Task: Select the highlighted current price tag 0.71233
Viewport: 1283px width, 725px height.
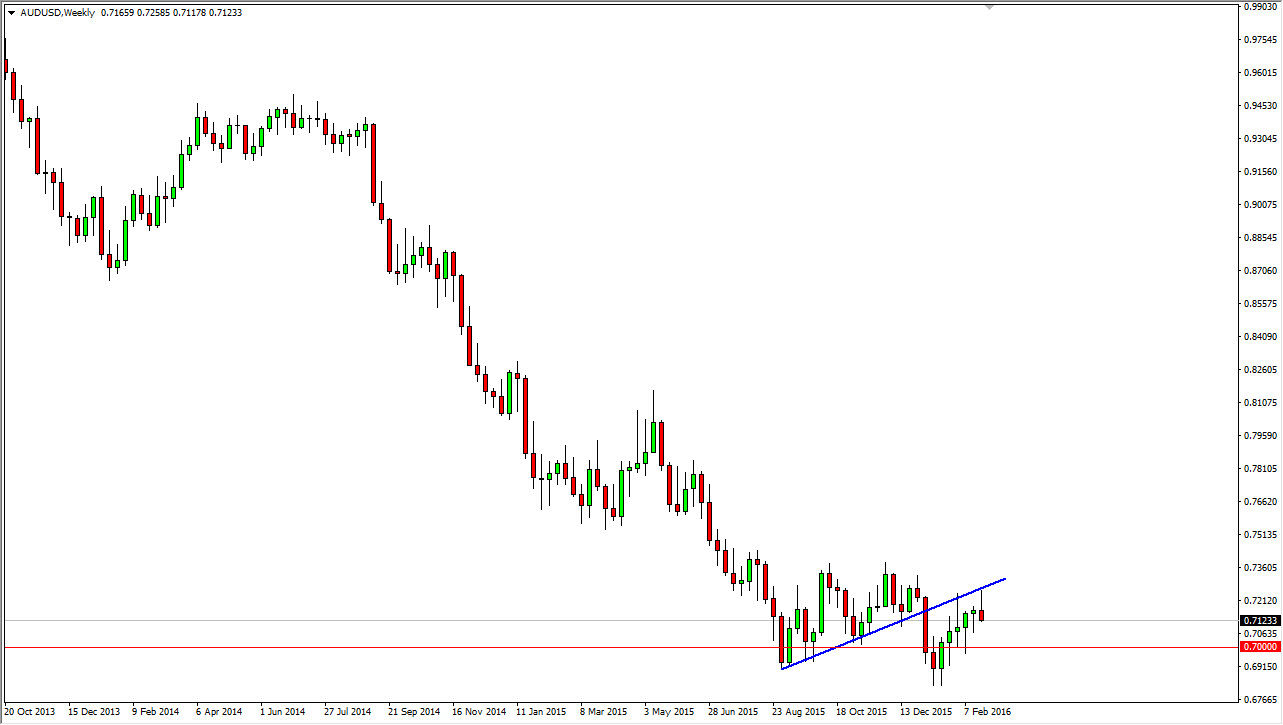Action: 1259,620
